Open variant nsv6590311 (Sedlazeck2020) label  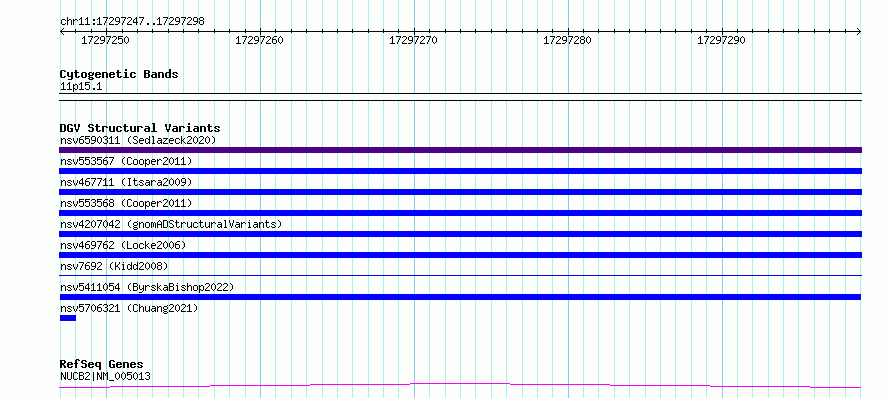tap(138, 140)
